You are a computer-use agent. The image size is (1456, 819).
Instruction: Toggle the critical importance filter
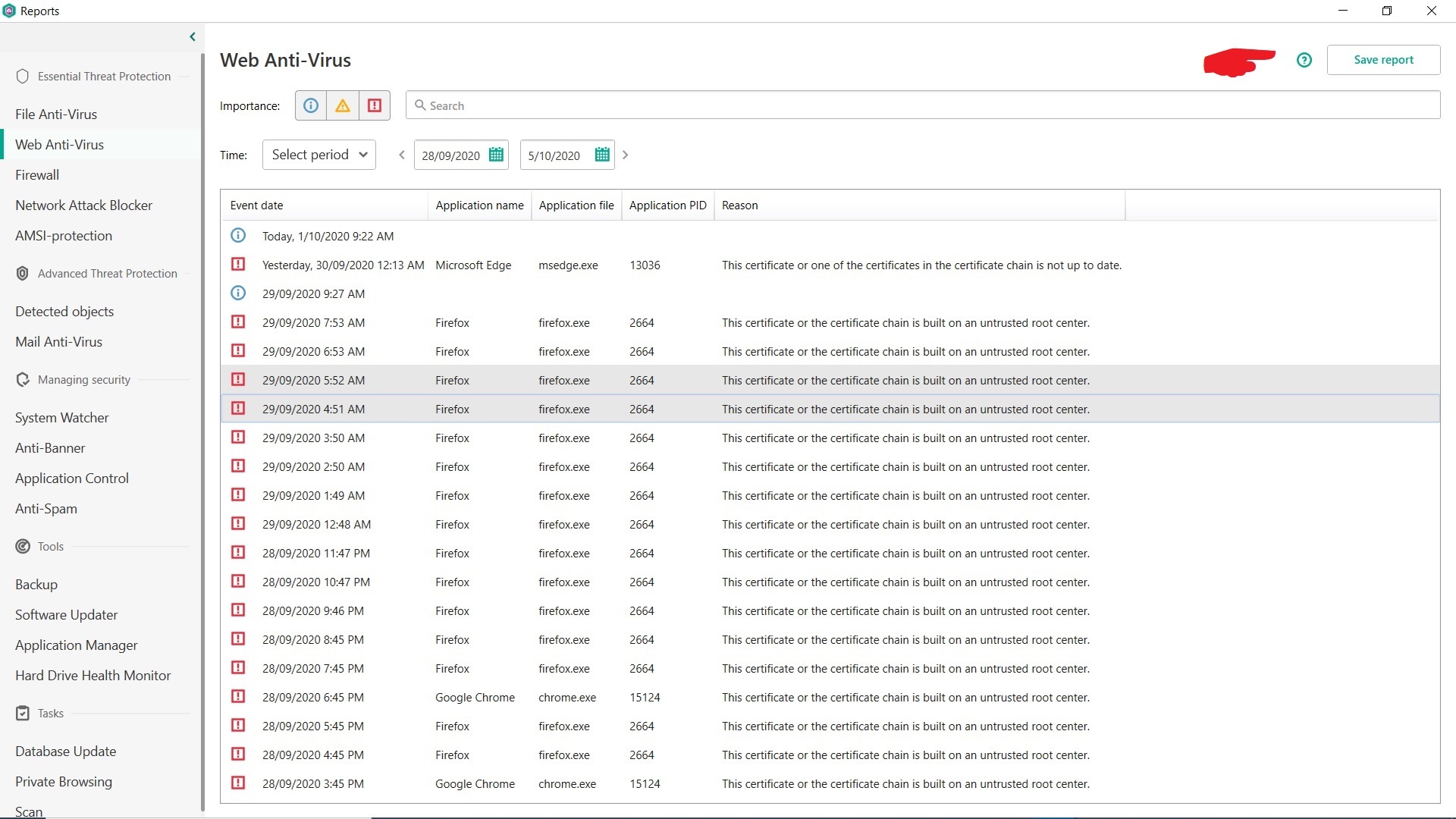pos(375,106)
